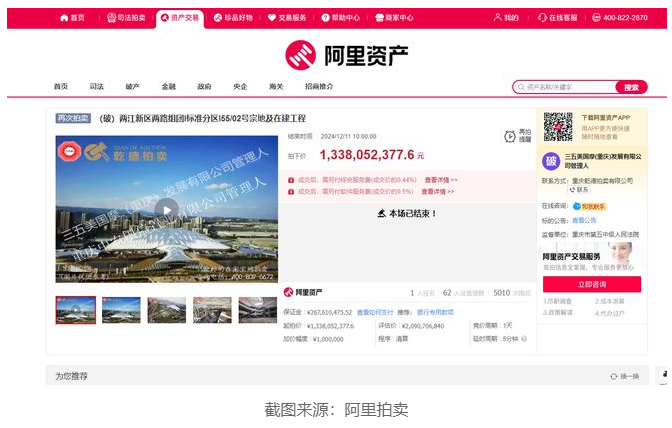672x428 pixels.
Task: Open 查看公告 announcement link
Action: click(x=584, y=221)
